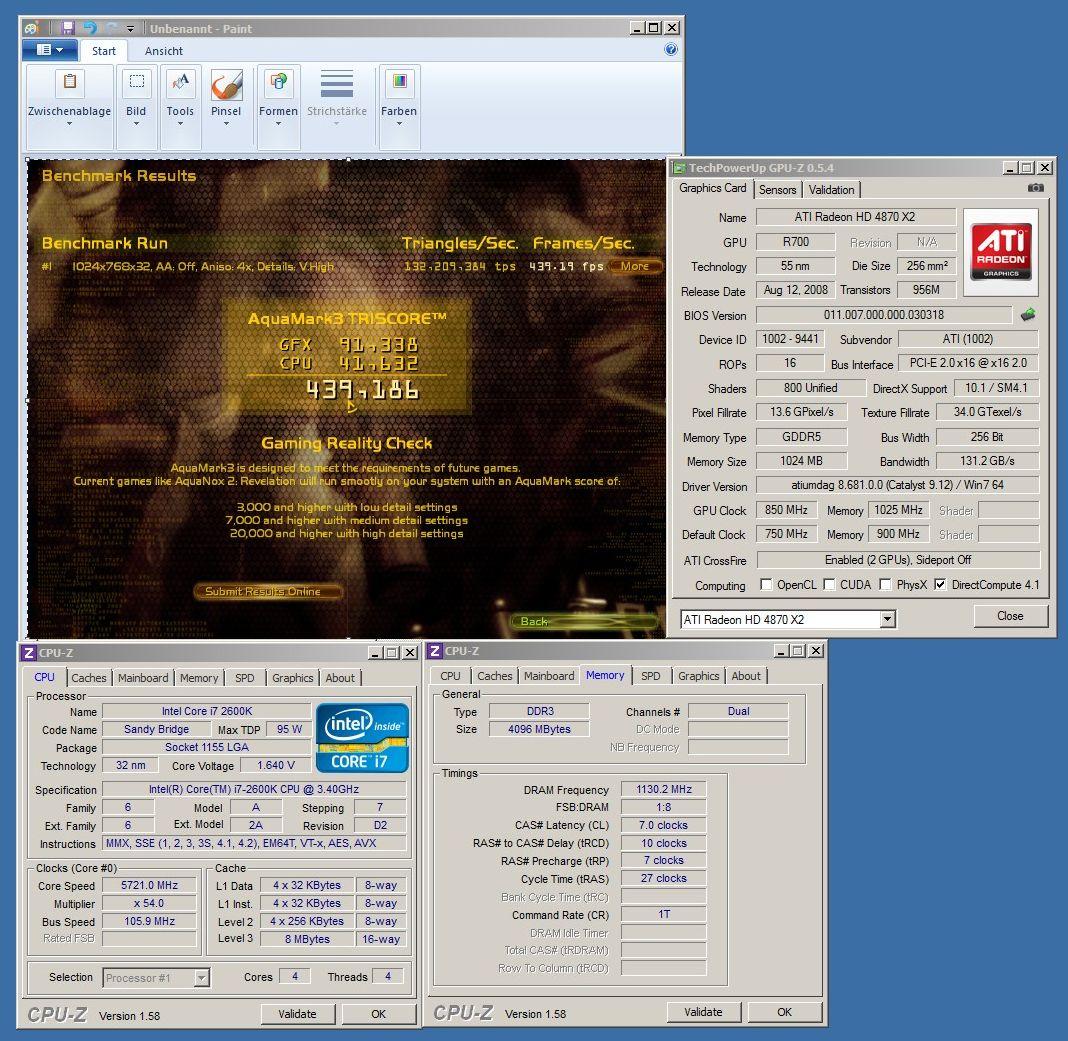Click the left CPU-Z title bar Z icon
The width and height of the screenshot is (1068, 1041).
click(29, 653)
